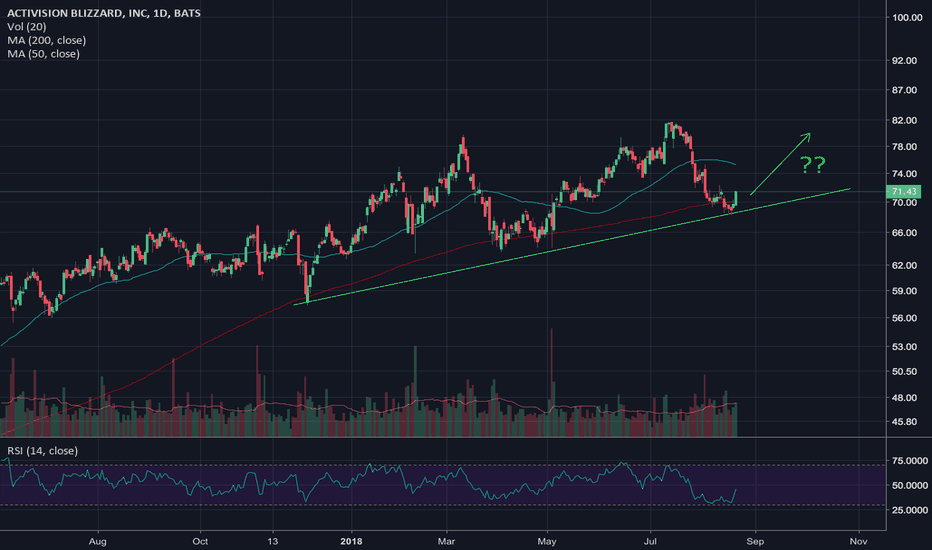Screen dimensions: 932x550
Task: Click the 25.0000 RSI scale label
Action: click(x=910, y=510)
